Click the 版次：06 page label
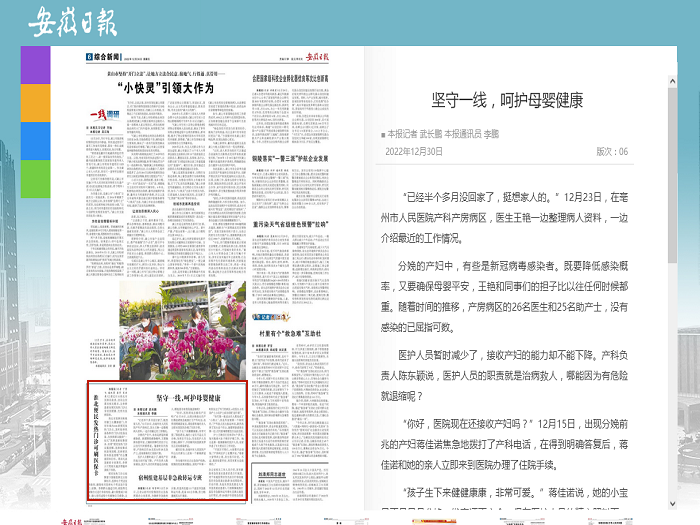700x525 pixels. click(x=612, y=152)
